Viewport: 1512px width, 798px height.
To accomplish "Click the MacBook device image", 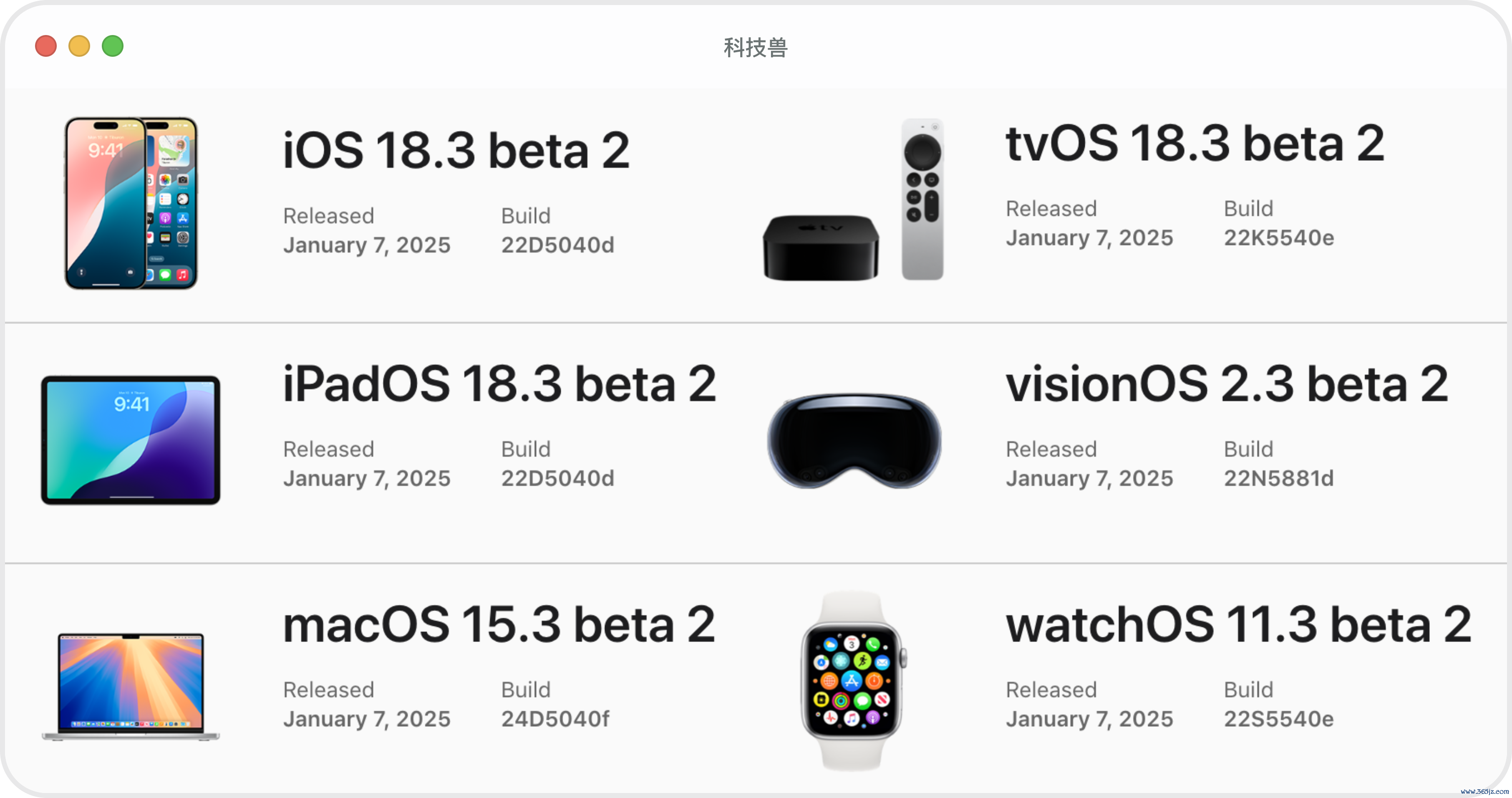I will (131, 687).
